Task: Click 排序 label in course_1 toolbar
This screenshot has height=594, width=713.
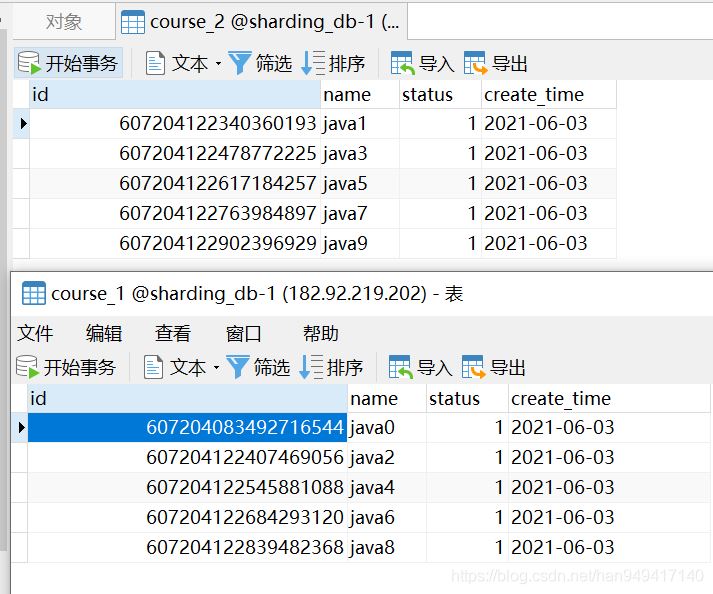Action: 345,367
